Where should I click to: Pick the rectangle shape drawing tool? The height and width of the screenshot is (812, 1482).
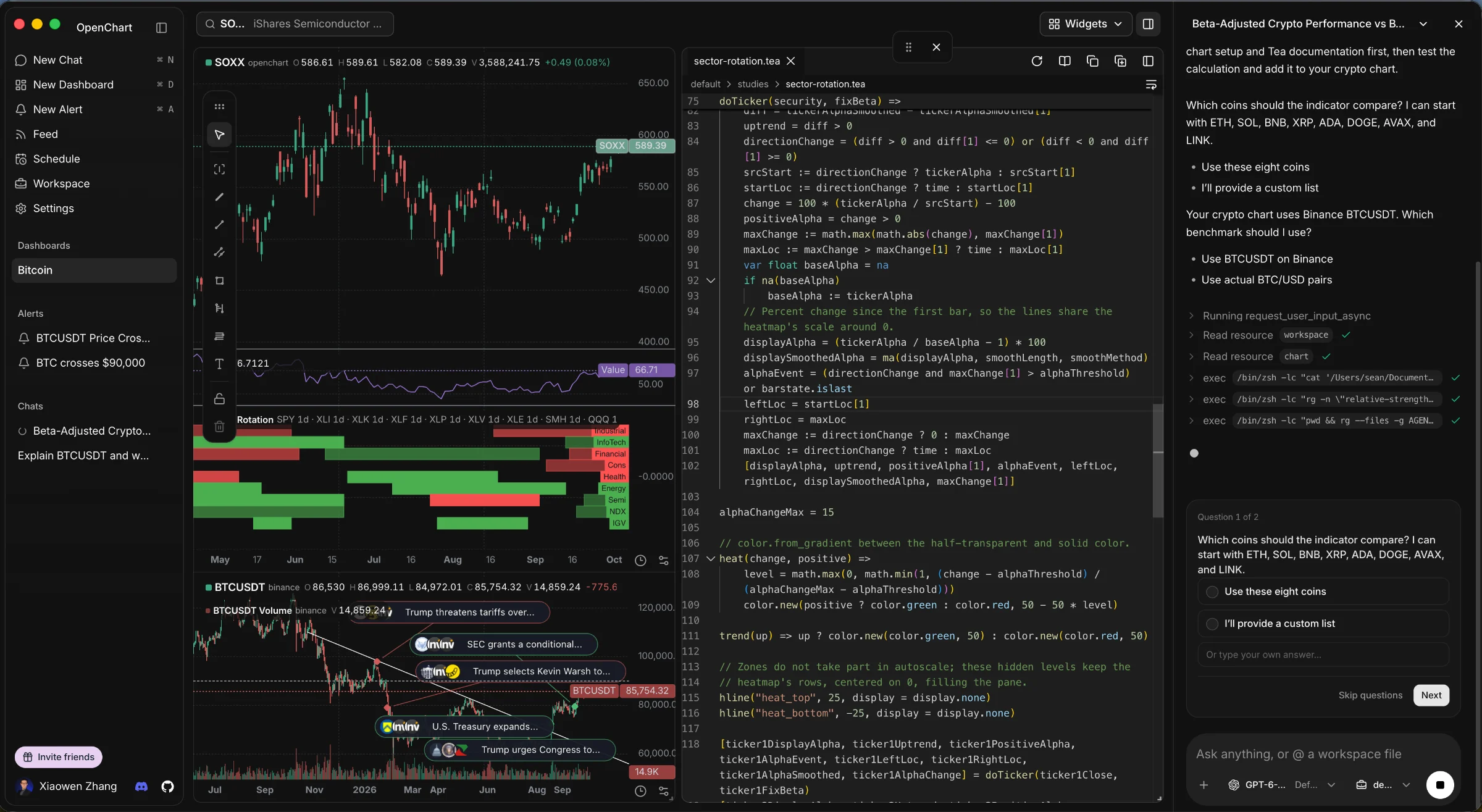(219, 280)
